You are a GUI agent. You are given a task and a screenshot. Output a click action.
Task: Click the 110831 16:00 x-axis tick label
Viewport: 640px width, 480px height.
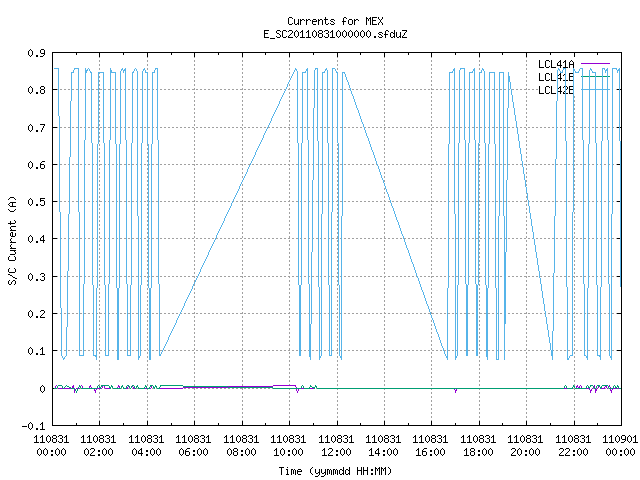point(430,446)
